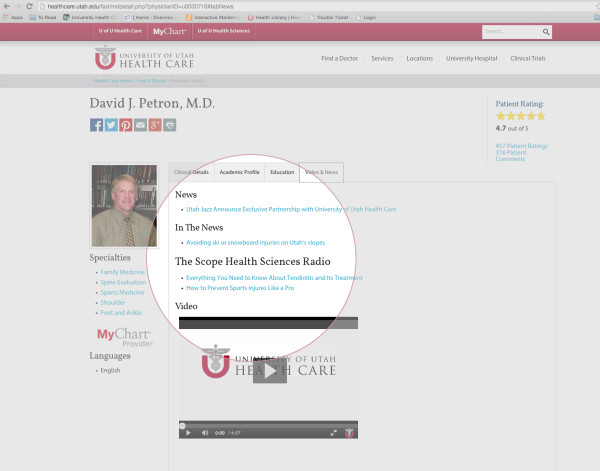Open the Health Library bookmark
Screen dimensions: 600x471
coord(273,17)
